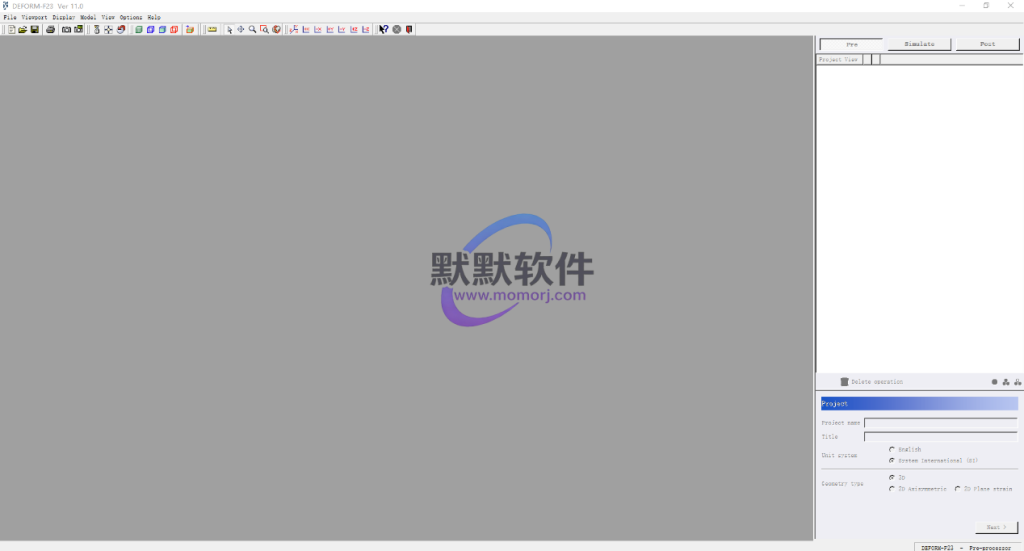
Task: Click the ruler measure tool icon
Action: coord(212,30)
